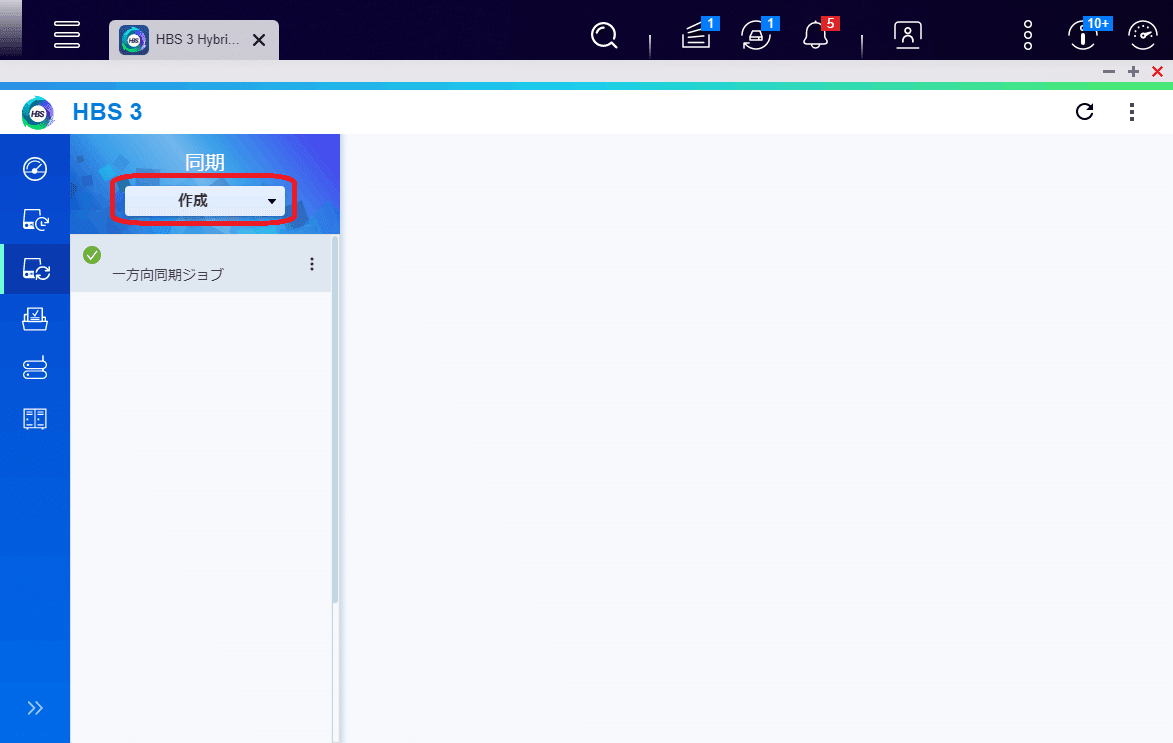Open background tasks icon with badge 1

[698, 34]
